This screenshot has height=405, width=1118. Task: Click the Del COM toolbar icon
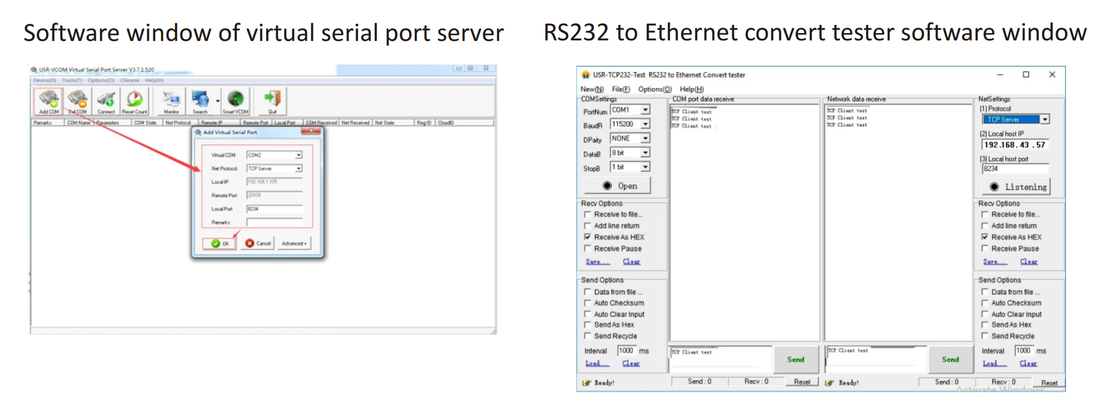[77, 101]
